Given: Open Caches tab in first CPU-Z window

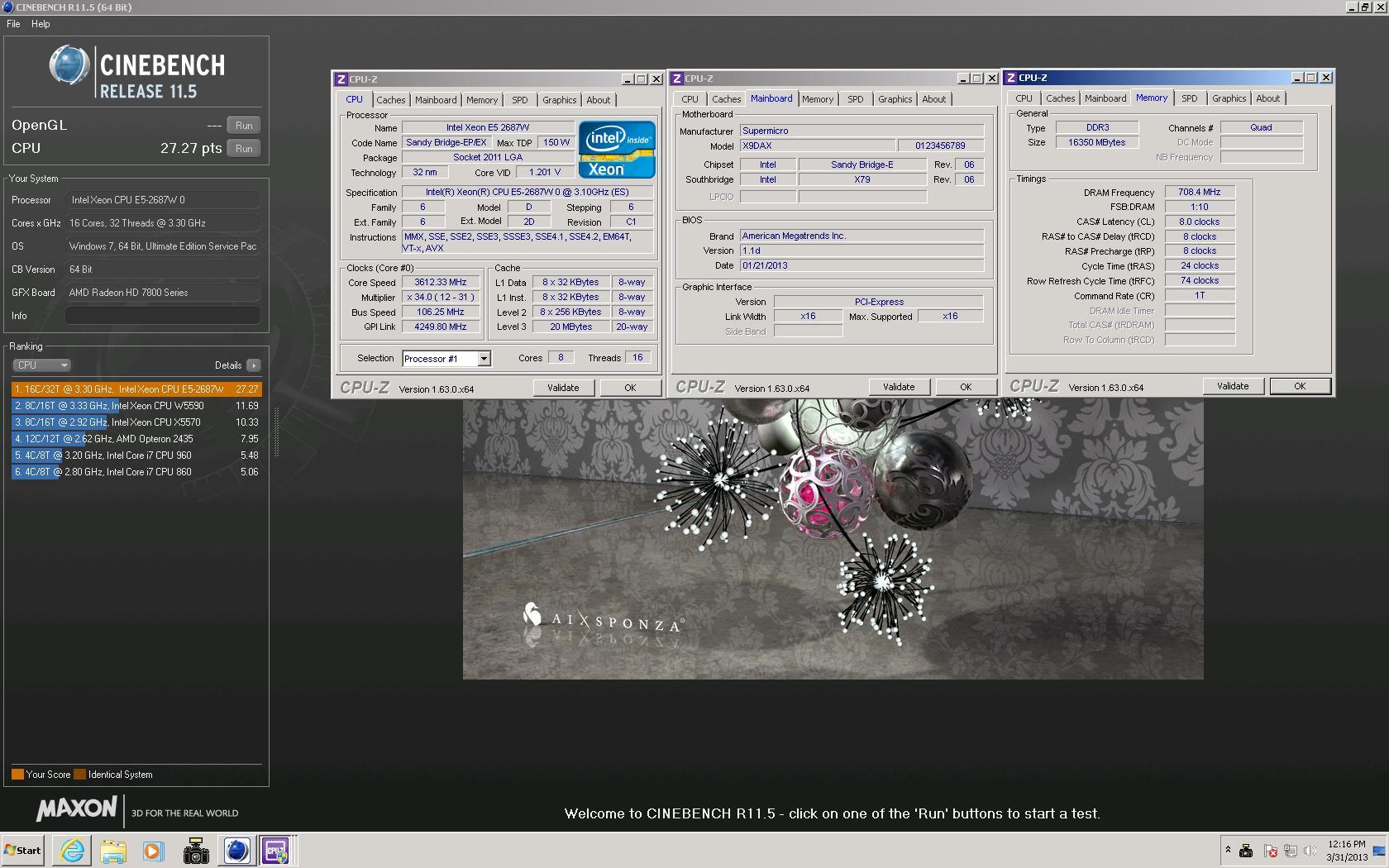Looking at the screenshot, I should tap(391, 100).
